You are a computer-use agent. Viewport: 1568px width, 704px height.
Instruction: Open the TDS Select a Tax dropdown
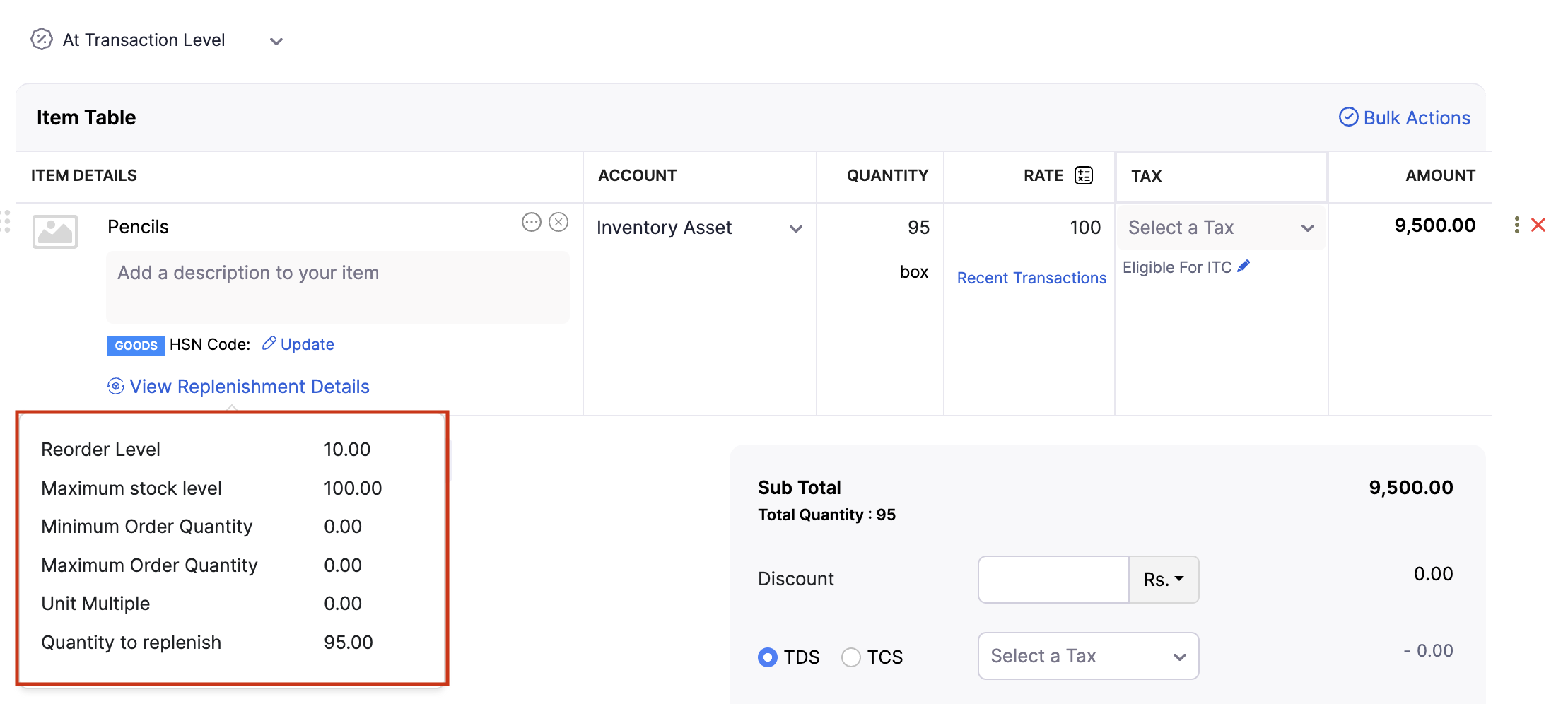click(1088, 656)
